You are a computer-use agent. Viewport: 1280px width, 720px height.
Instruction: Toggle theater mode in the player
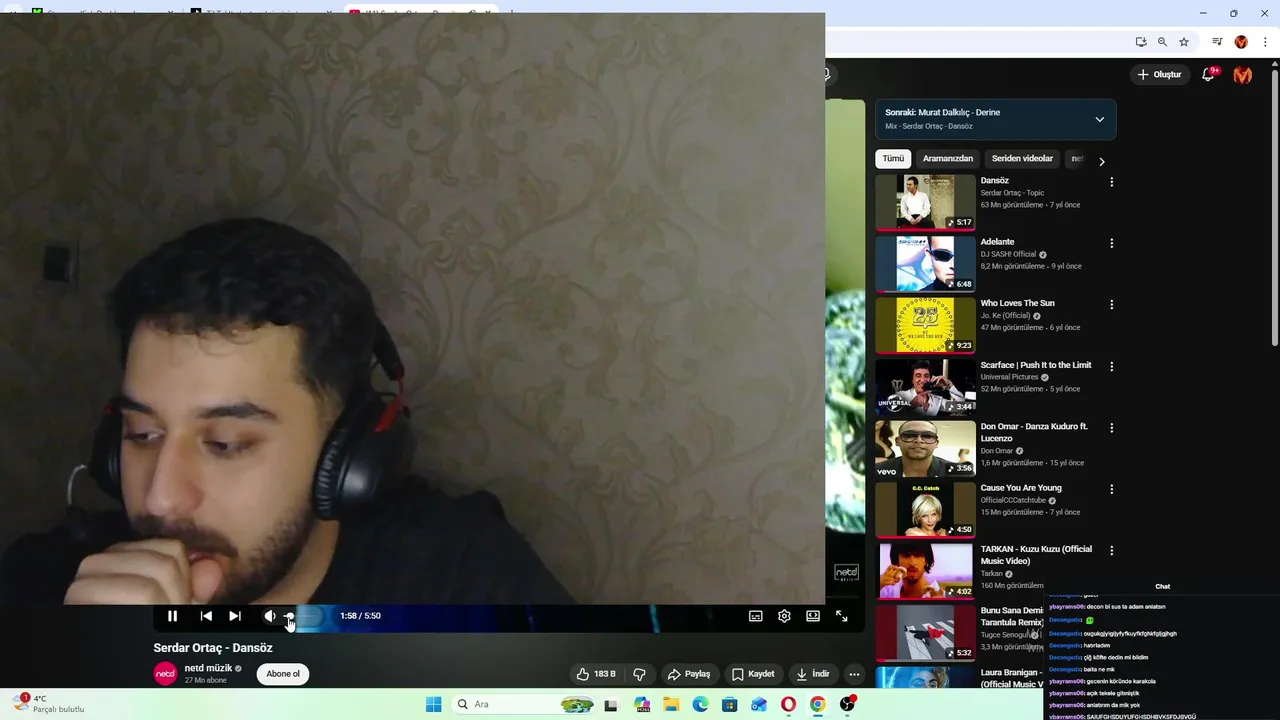pyautogui.click(x=813, y=616)
